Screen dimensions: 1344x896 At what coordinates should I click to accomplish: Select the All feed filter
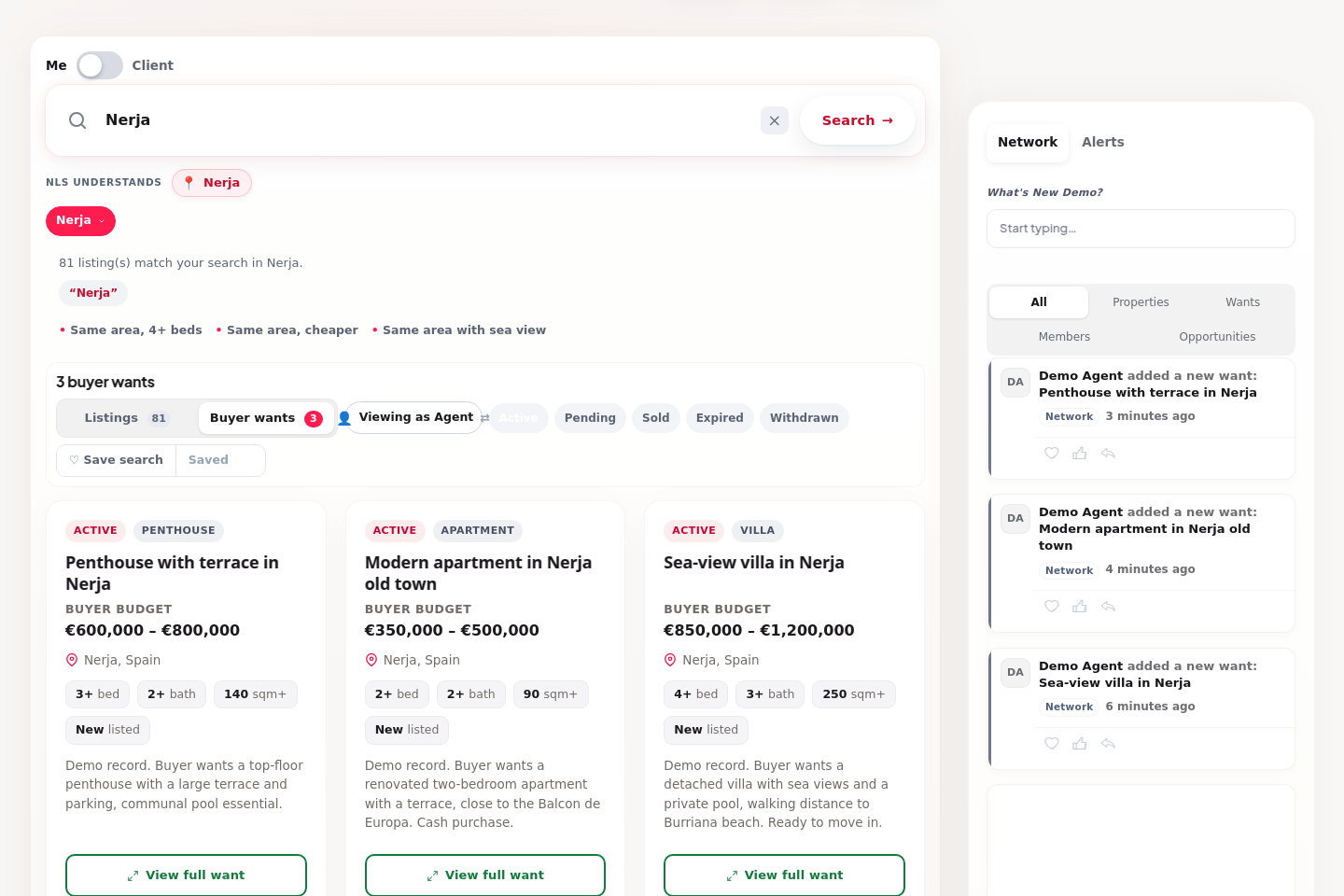click(x=1039, y=302)
